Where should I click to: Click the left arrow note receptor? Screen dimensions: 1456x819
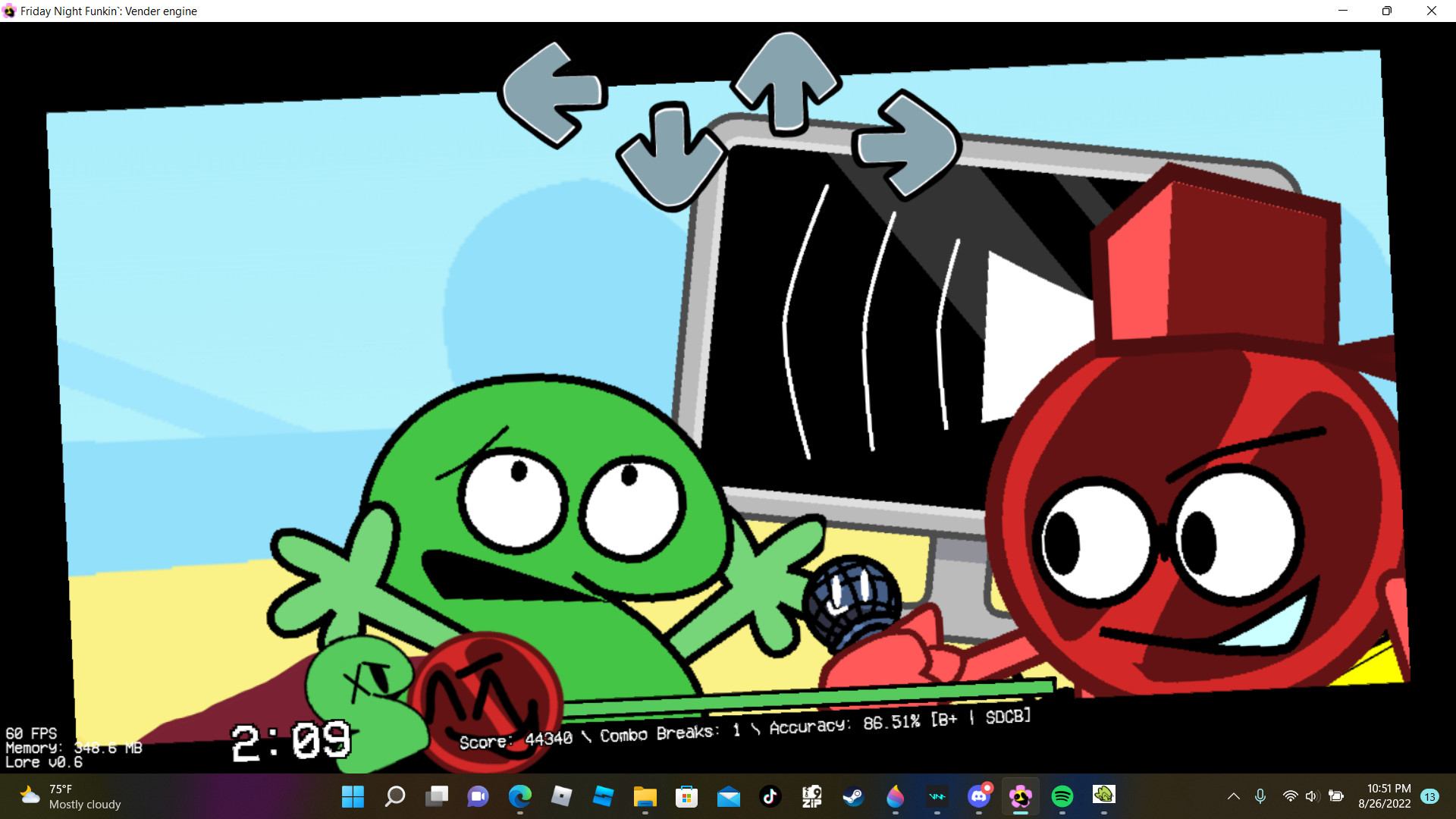pos(552,94)
